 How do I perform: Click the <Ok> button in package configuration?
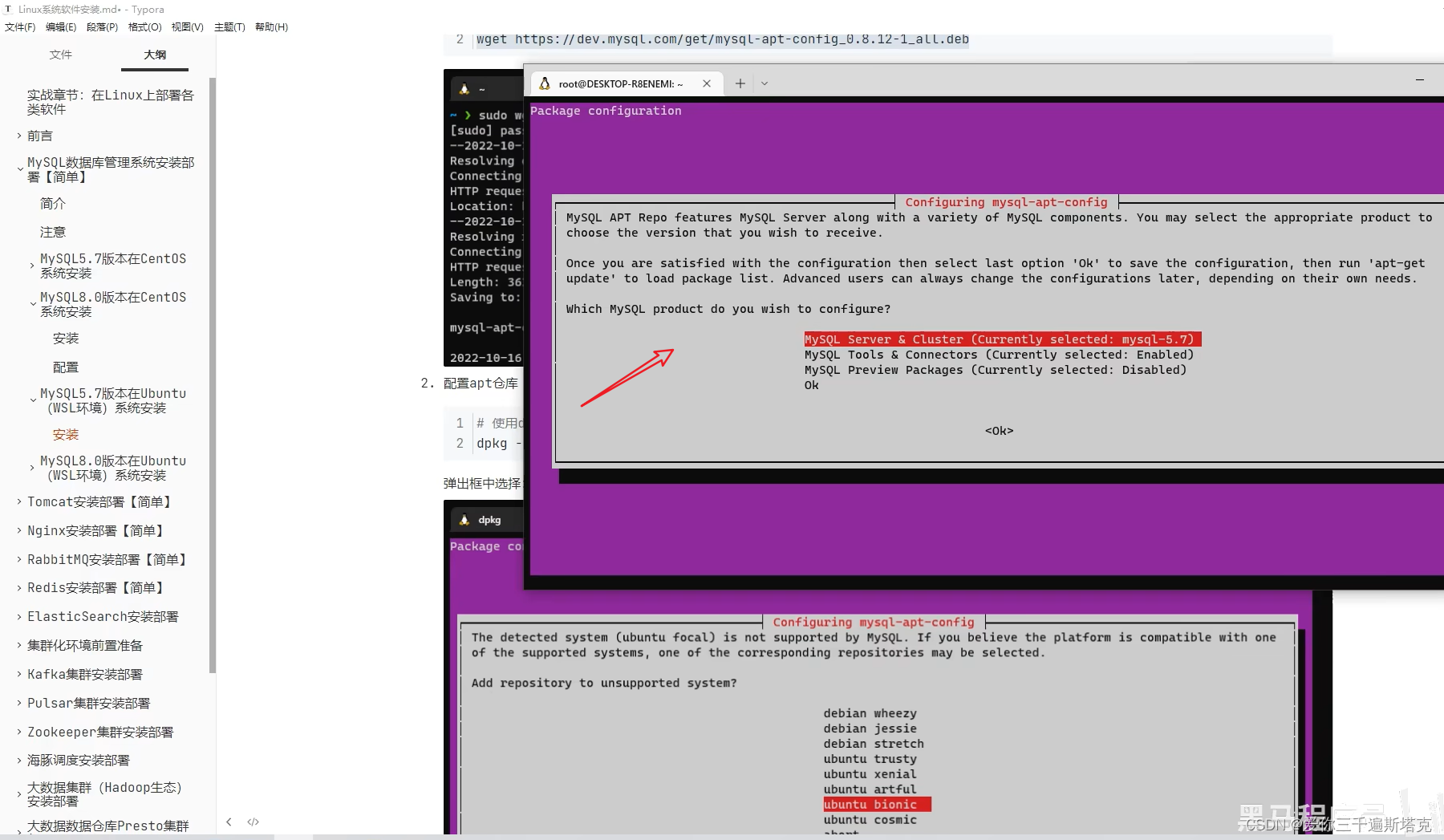998,431
